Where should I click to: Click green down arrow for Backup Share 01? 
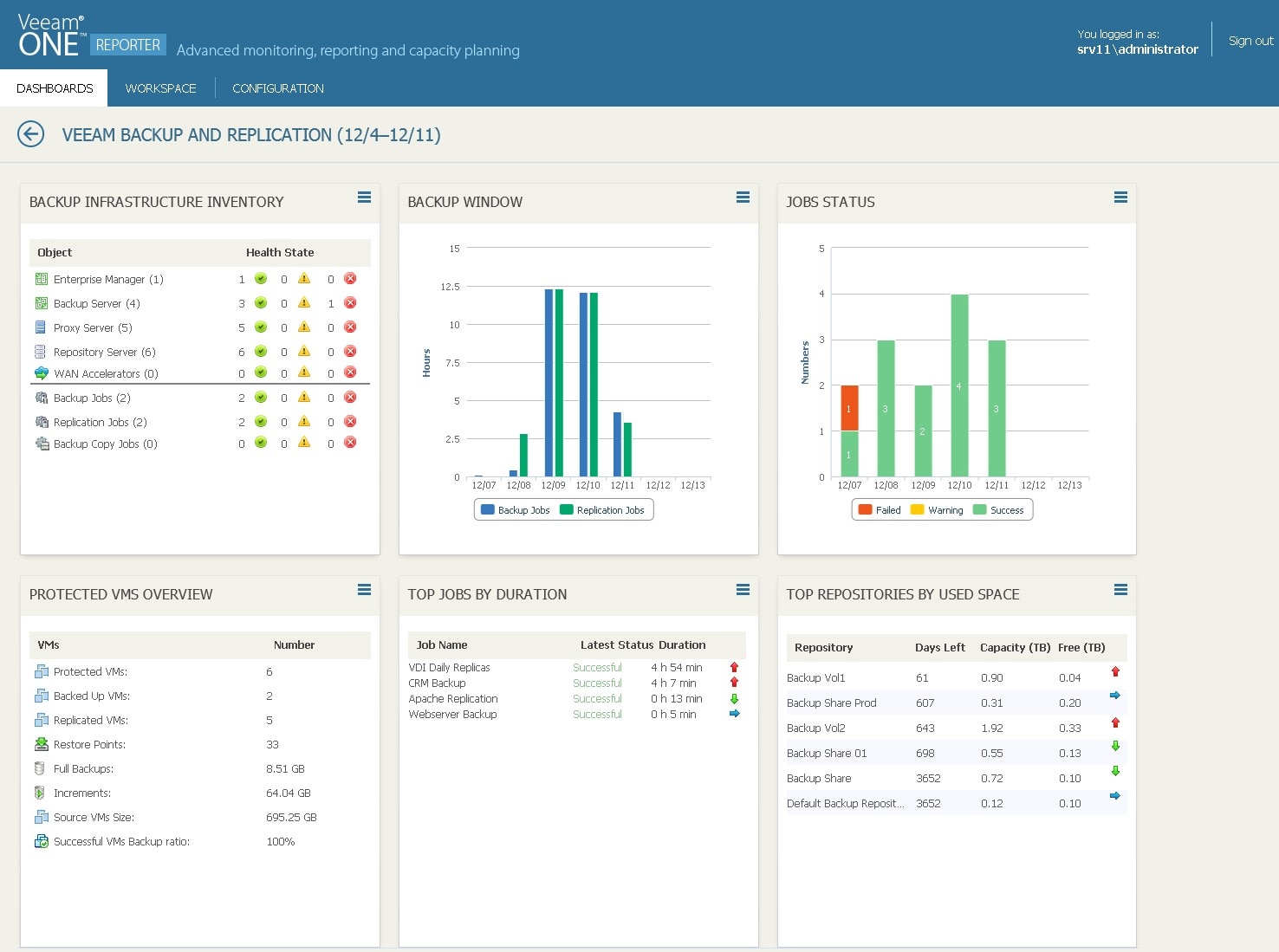pos(1115,745)
